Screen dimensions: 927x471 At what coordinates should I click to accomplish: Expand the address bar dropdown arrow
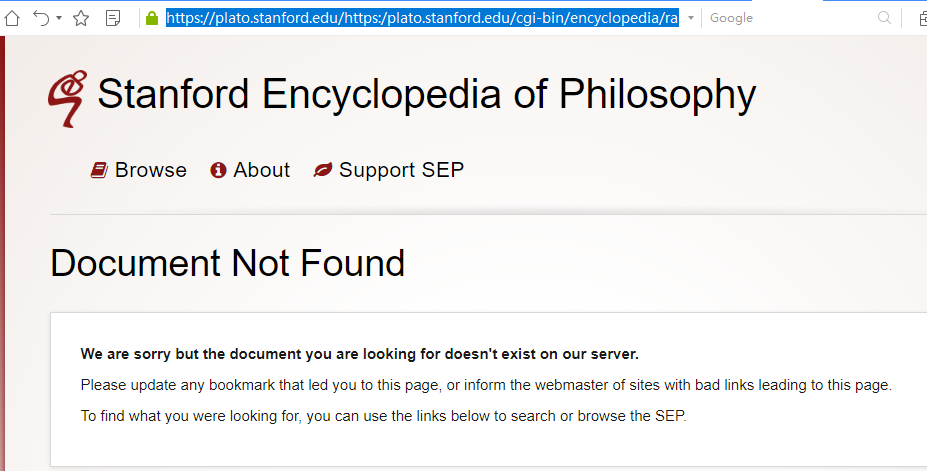[691, 18]
